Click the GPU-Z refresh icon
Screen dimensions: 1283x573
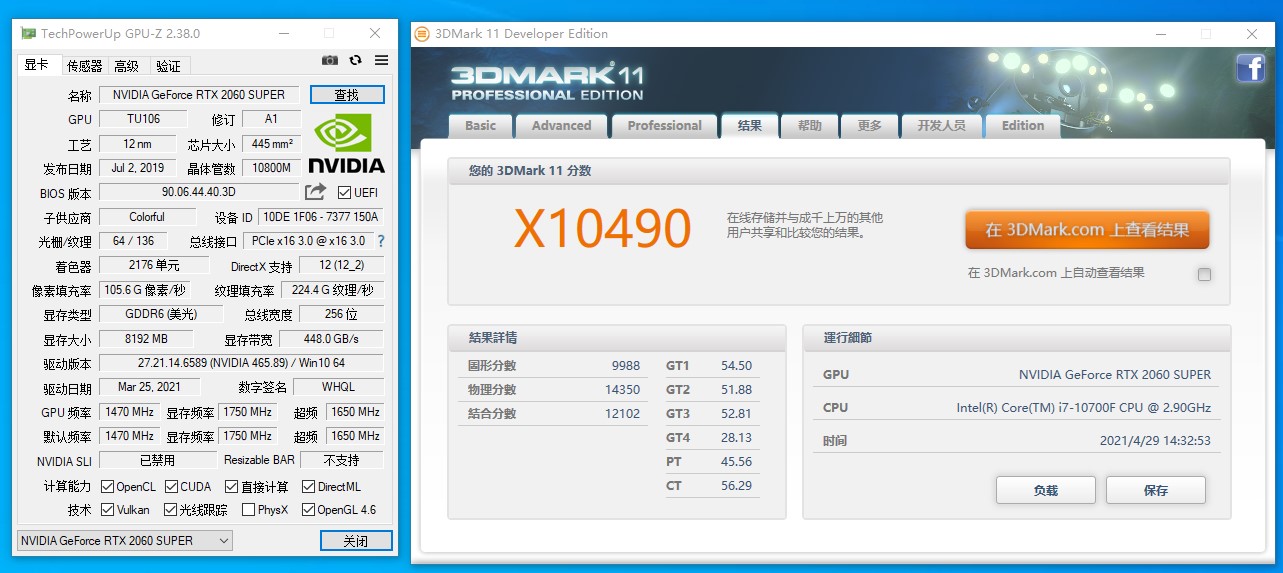click(355, 61)
